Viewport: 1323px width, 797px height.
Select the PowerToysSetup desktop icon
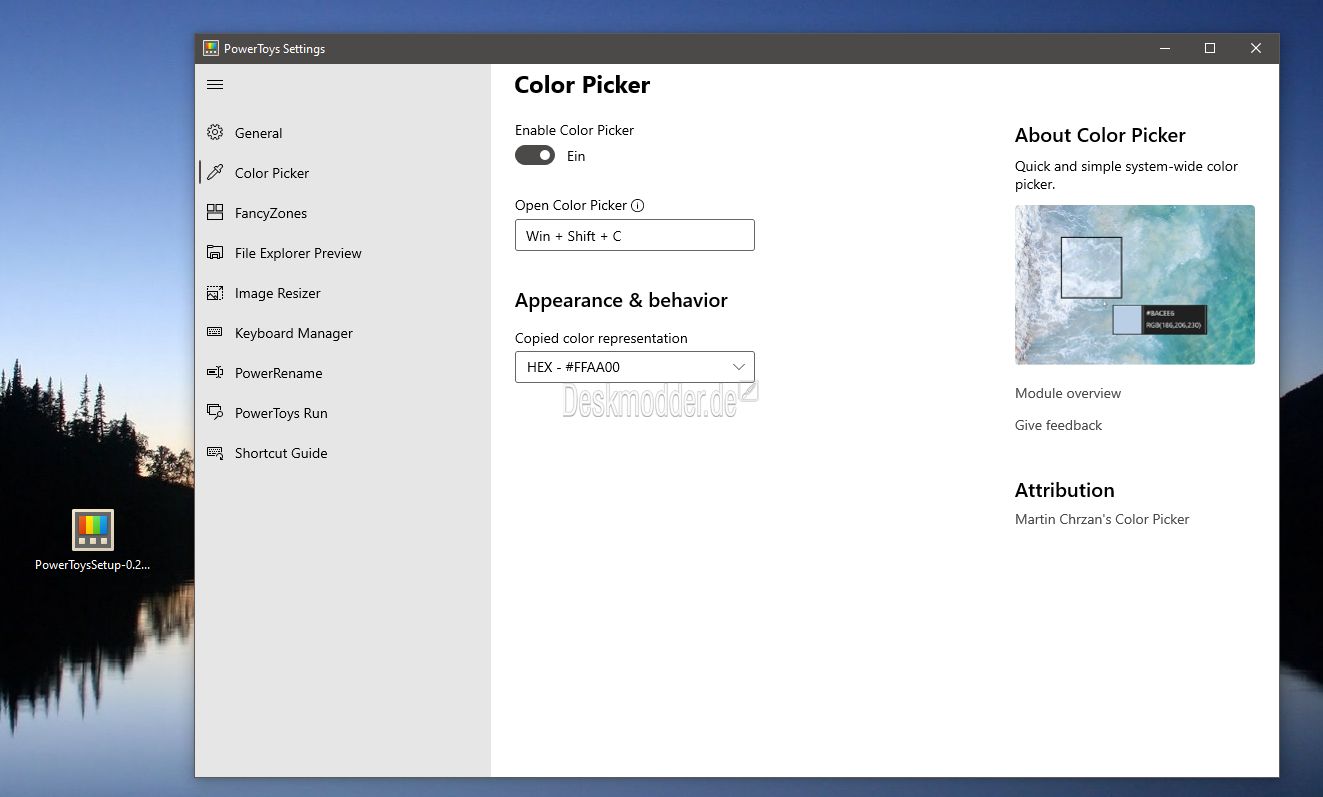93,530
